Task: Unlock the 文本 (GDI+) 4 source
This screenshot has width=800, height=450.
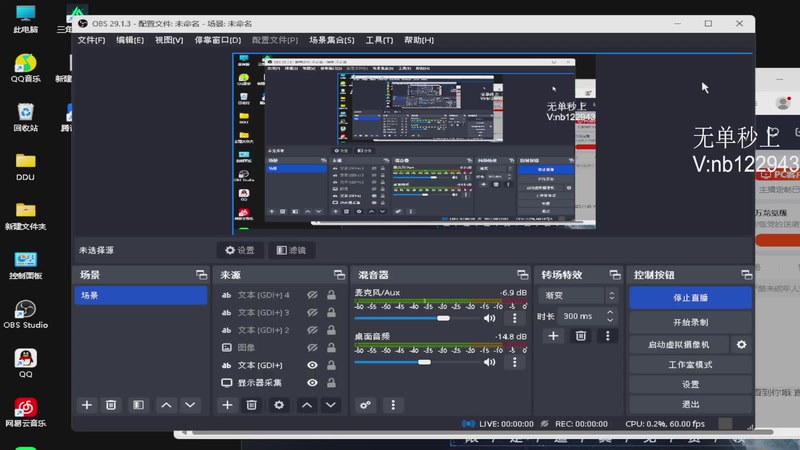Action: pos(331,295)
